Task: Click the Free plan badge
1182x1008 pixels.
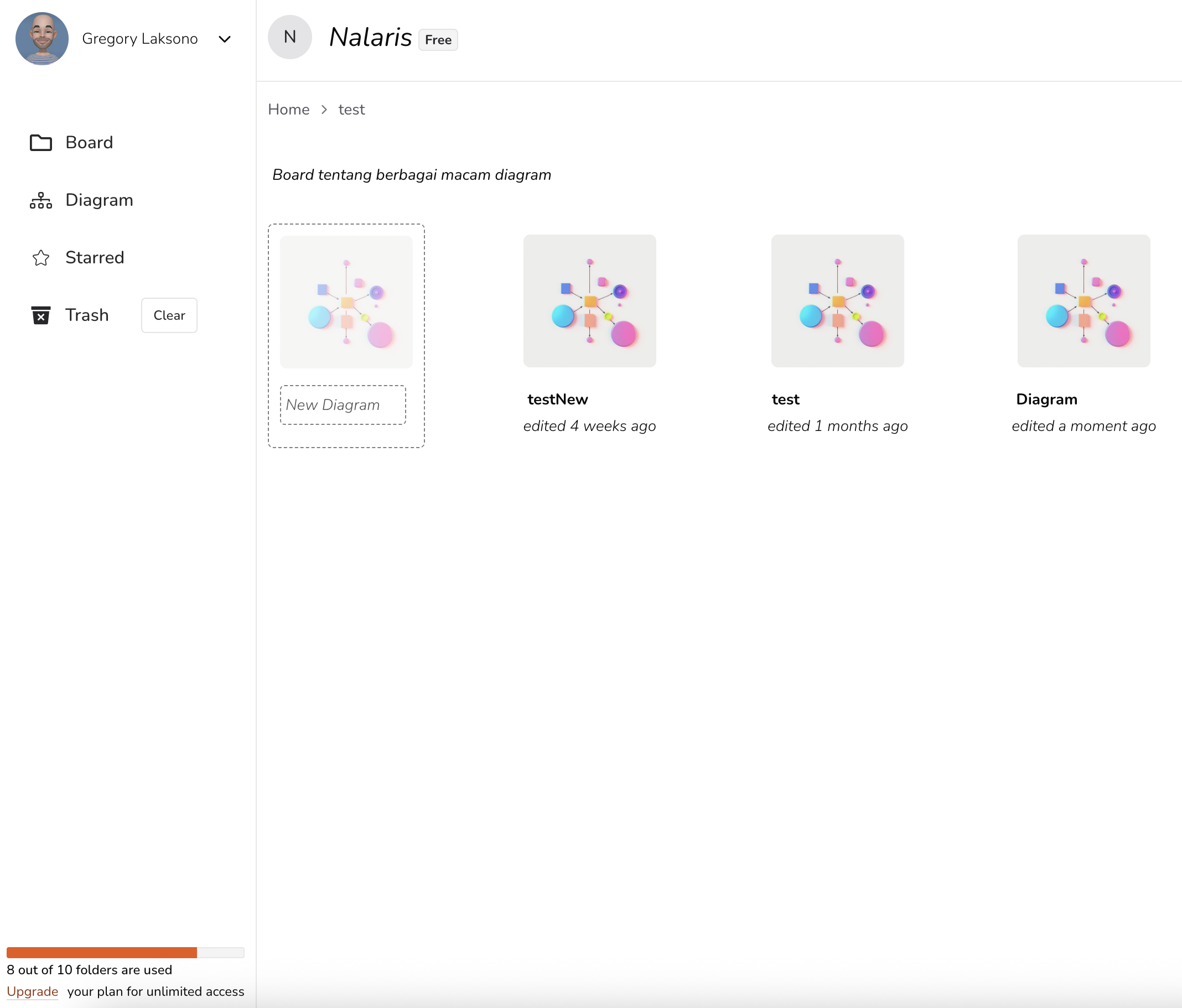Action: pos(438,40)
